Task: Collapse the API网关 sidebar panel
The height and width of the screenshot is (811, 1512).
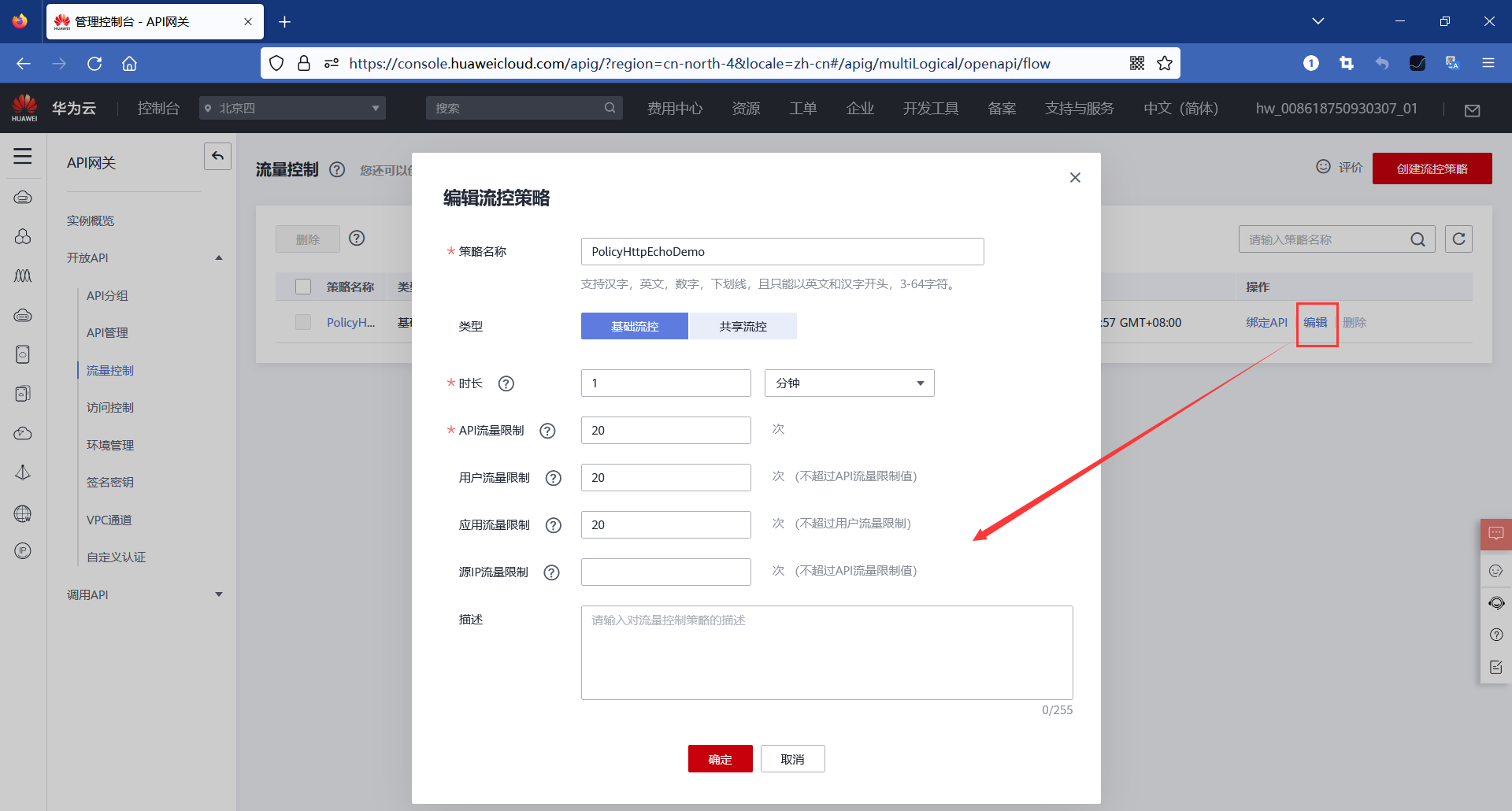Action: pyautogui.click(x=218, y=156)
